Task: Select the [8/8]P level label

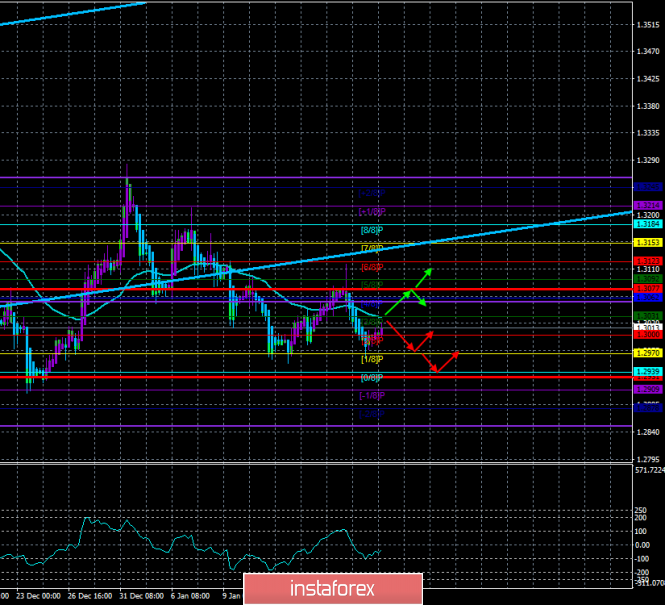Action: 372,230
